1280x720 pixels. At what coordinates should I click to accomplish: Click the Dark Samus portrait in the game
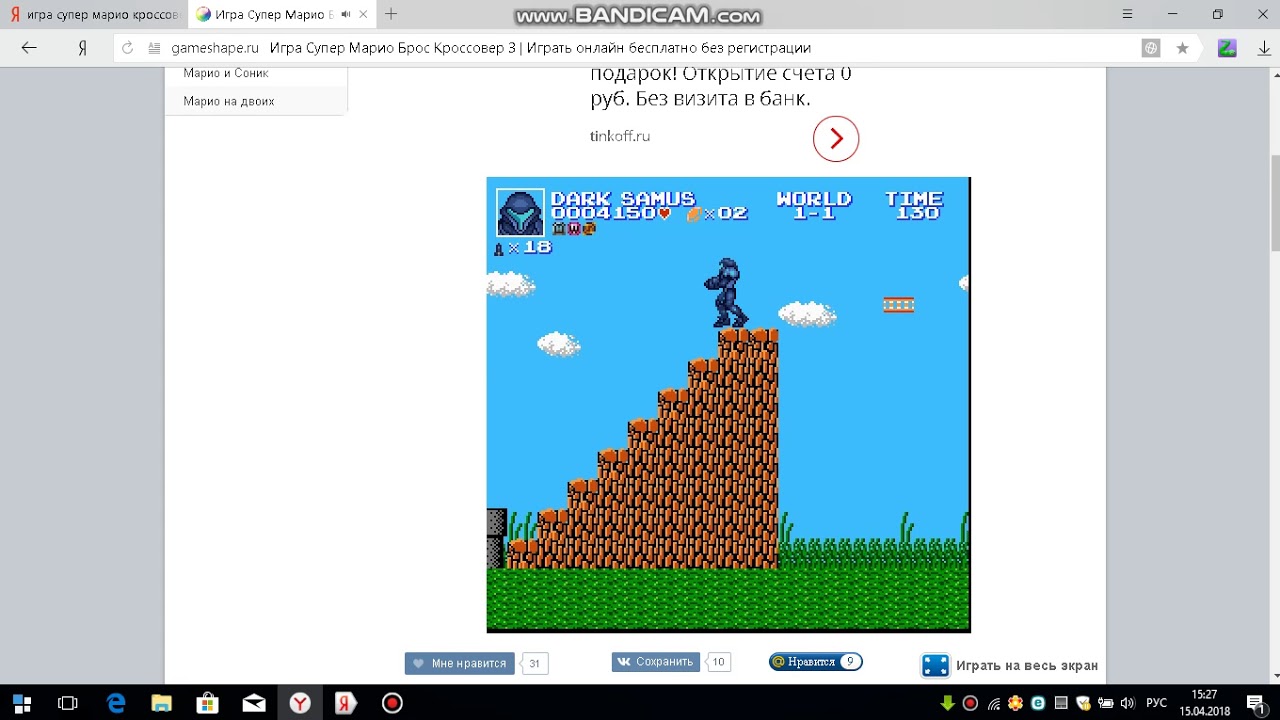click(x=520, y=212)
